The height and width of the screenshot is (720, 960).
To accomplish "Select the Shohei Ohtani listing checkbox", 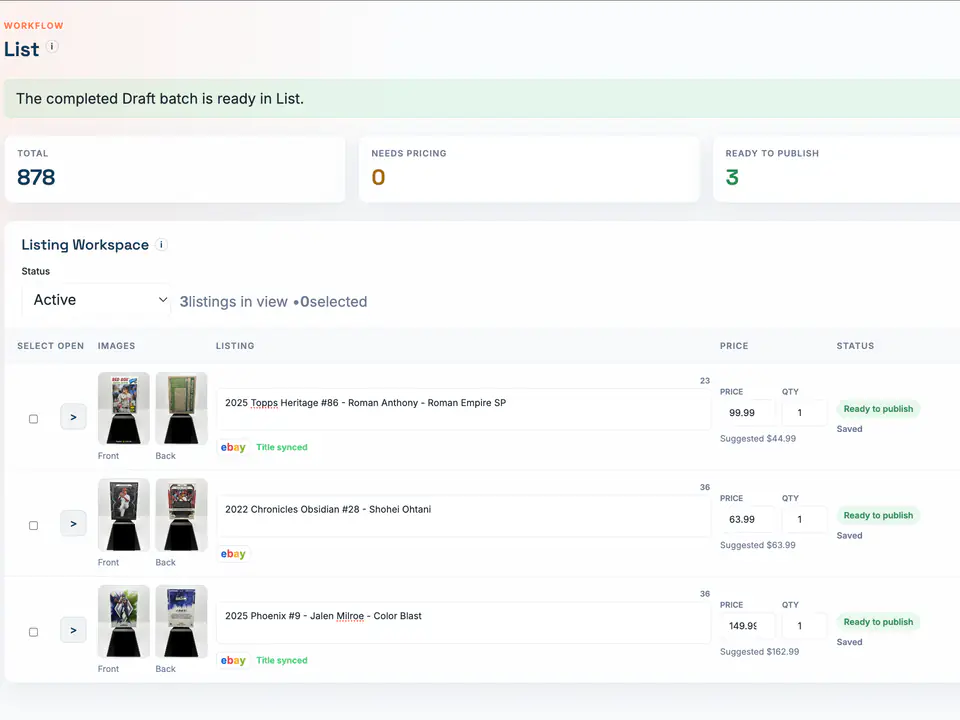I will pos(34,525).
